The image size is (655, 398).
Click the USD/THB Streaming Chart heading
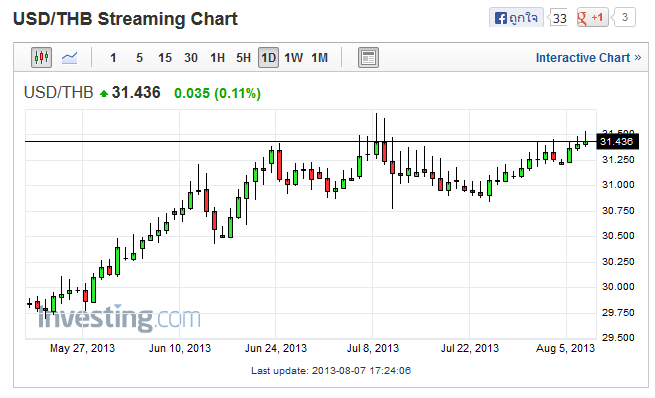(125, 19)
